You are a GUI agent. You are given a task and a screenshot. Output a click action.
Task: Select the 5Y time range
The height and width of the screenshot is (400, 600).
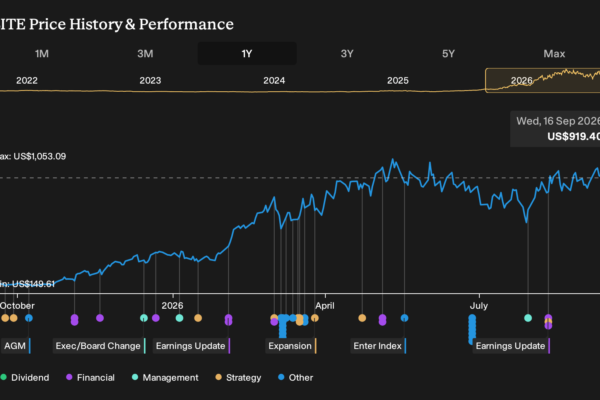coord(448,54)
